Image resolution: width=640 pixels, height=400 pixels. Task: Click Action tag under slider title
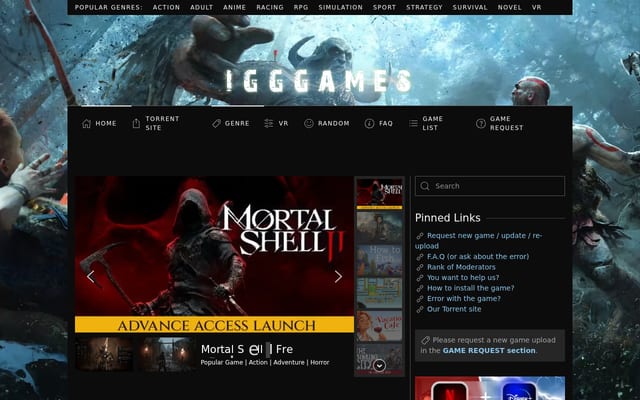(x=258, y=362)
